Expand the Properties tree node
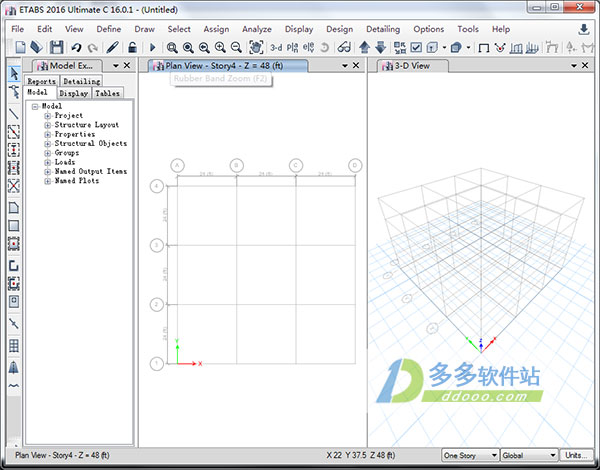 tap(47, 134)
